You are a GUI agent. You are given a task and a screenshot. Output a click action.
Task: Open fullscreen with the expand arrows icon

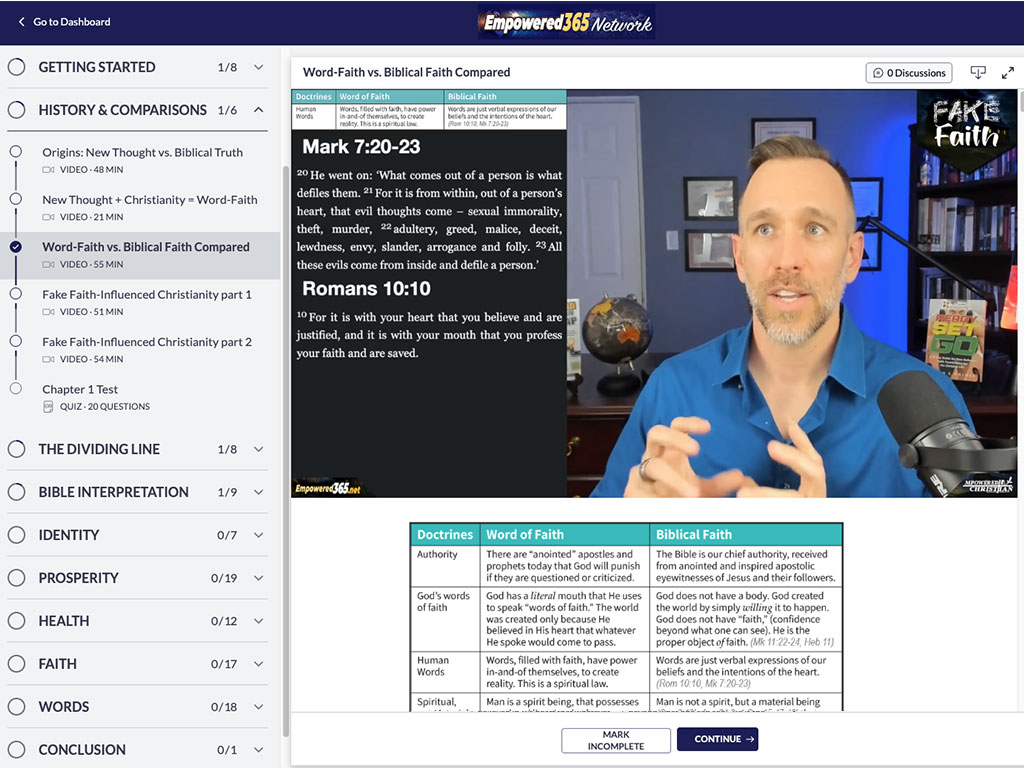coord(1008,72)
